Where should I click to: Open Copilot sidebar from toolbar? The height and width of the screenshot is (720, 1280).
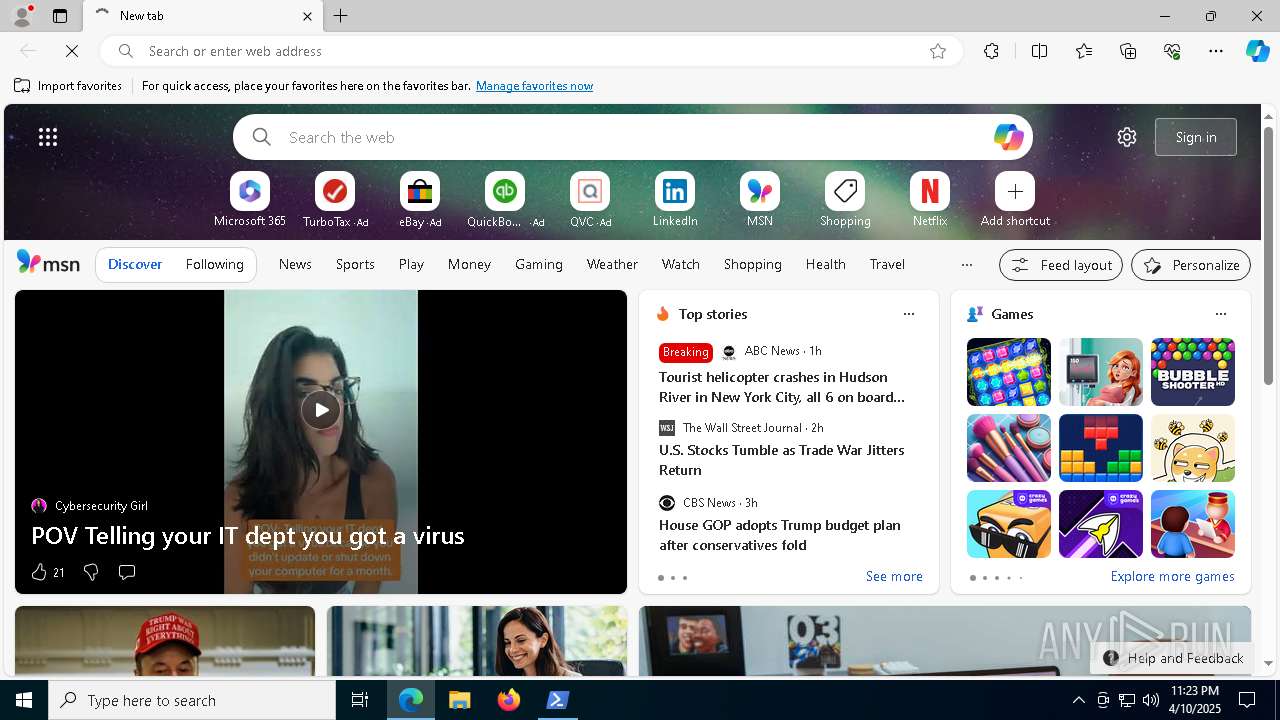coord(1257,51)
